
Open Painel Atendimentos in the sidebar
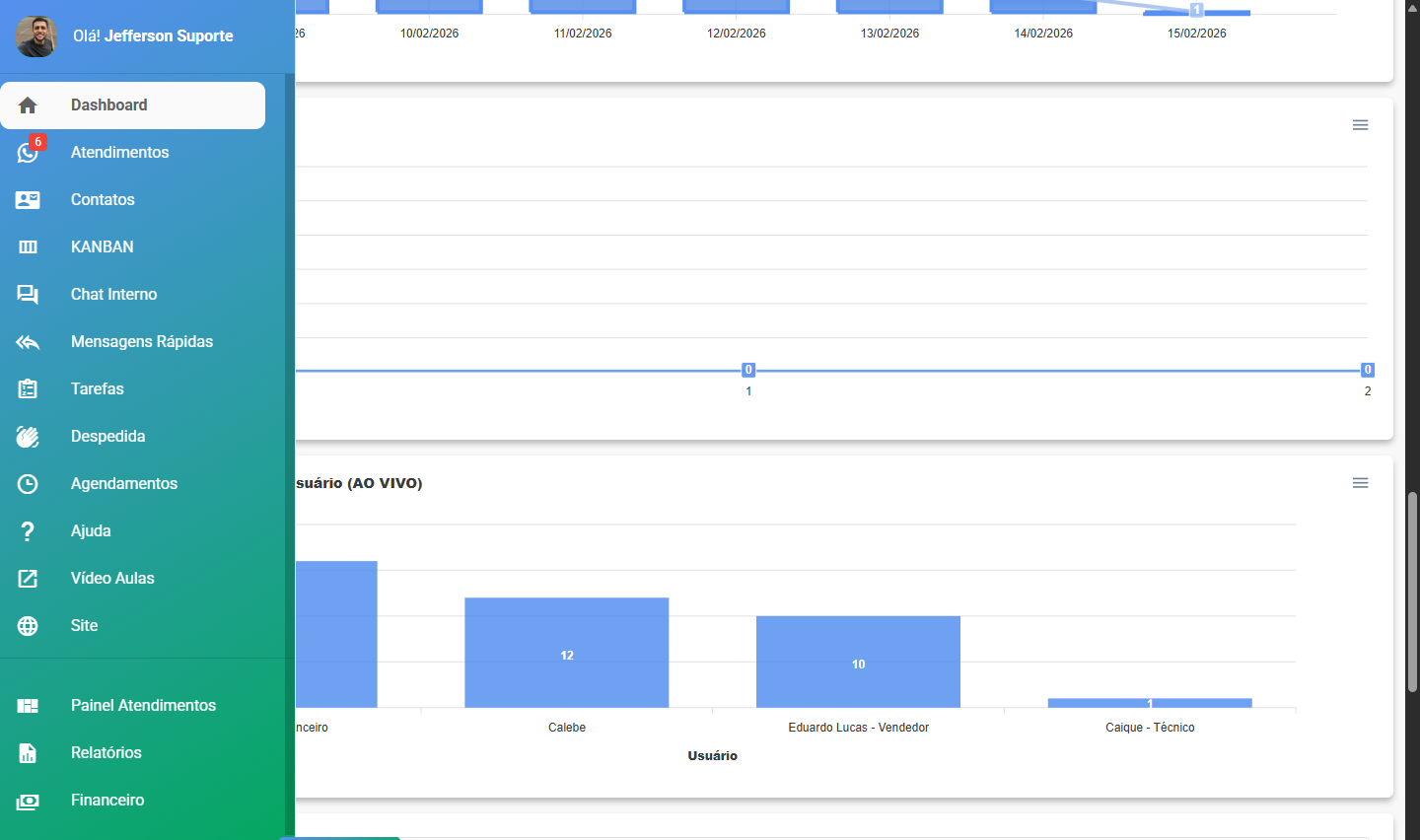143,706
